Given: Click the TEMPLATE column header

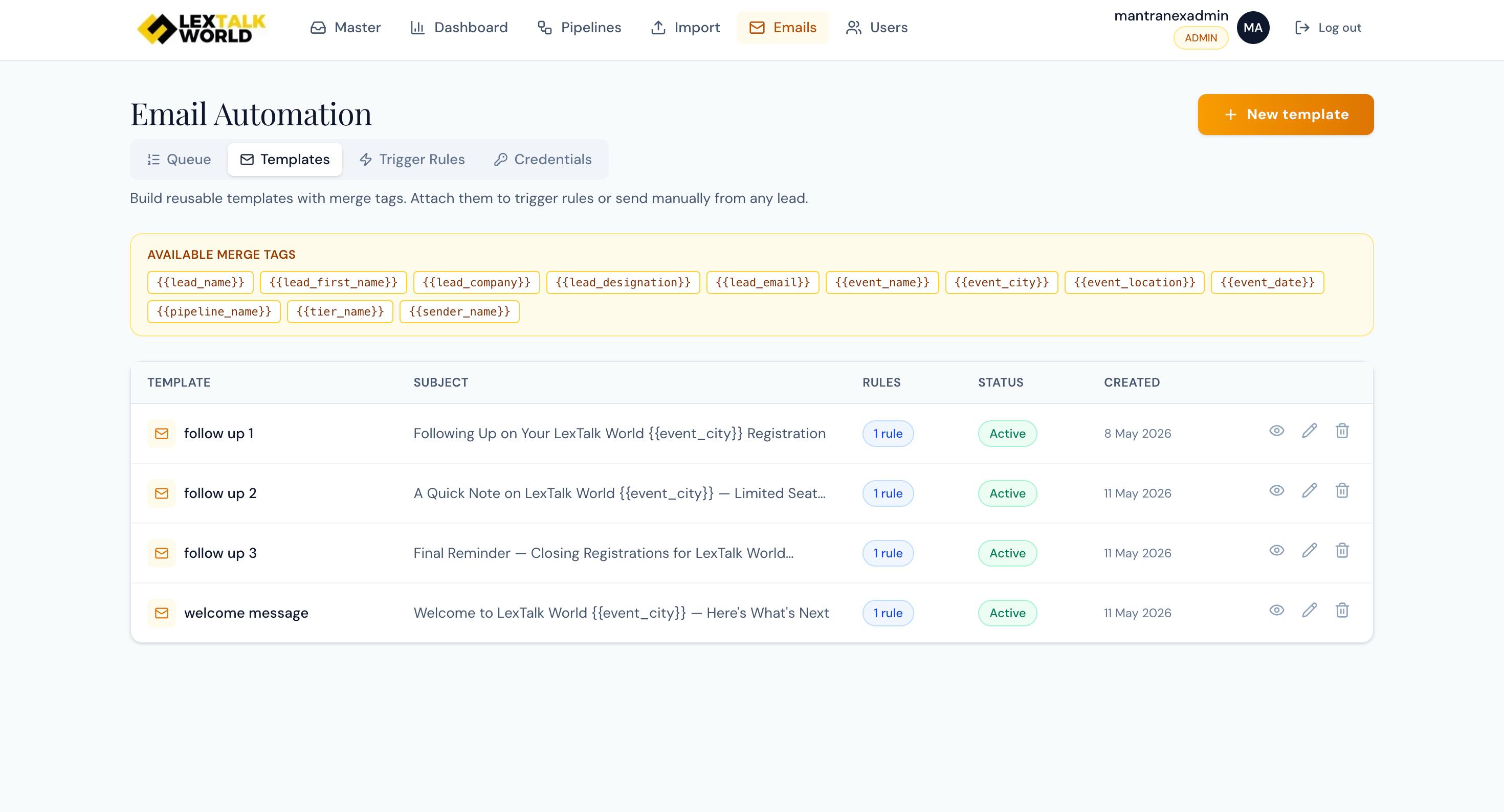Looking at the screenshot, I should pos(179,382).
